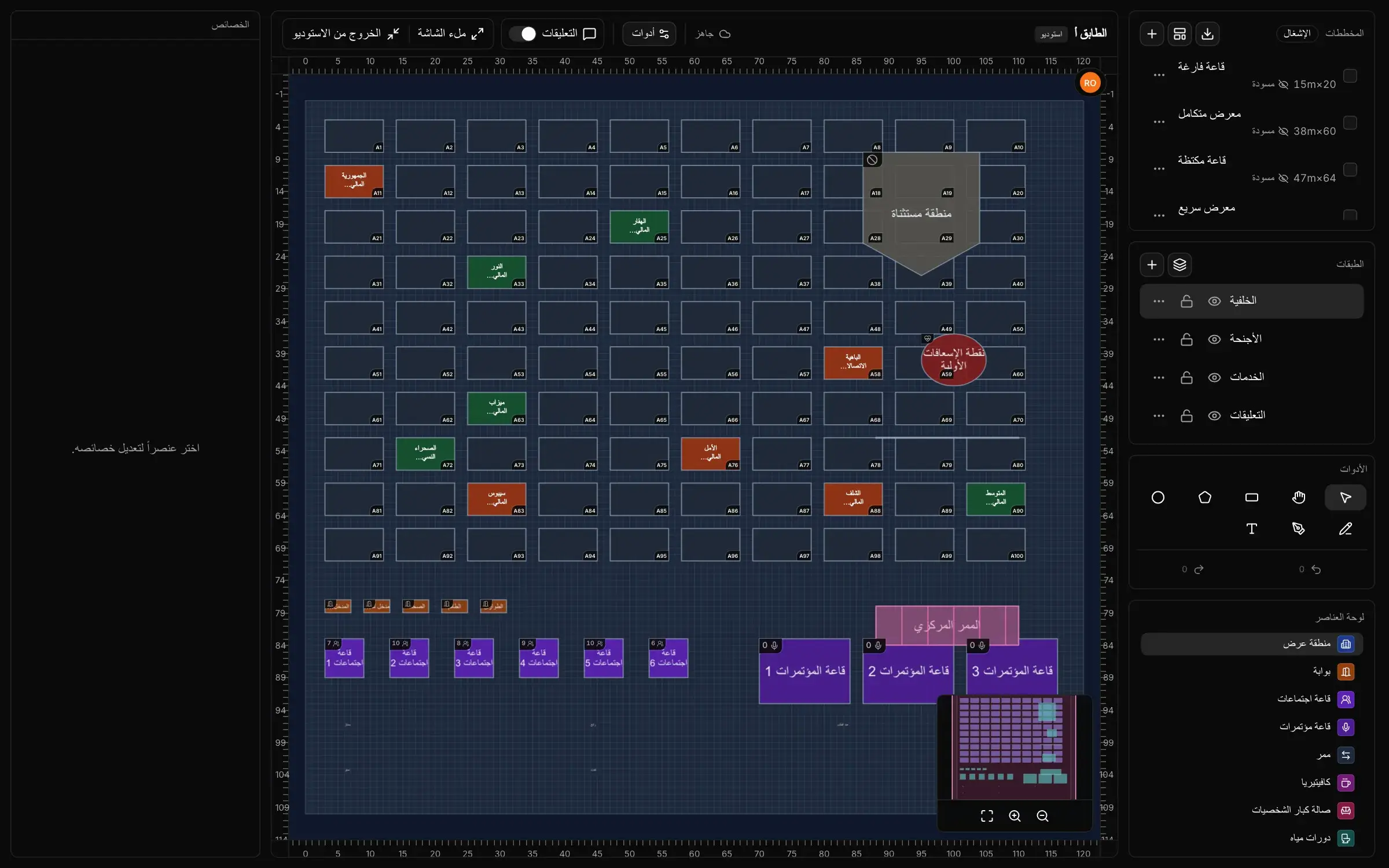Click الخروج من الاستوديو button
1389x868 pixels.
coord(346,34)
